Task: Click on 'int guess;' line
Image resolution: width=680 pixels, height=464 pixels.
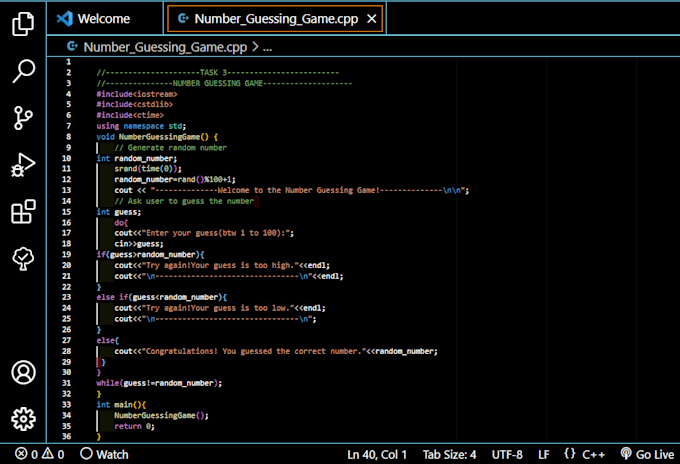Action: coord(118,212)
